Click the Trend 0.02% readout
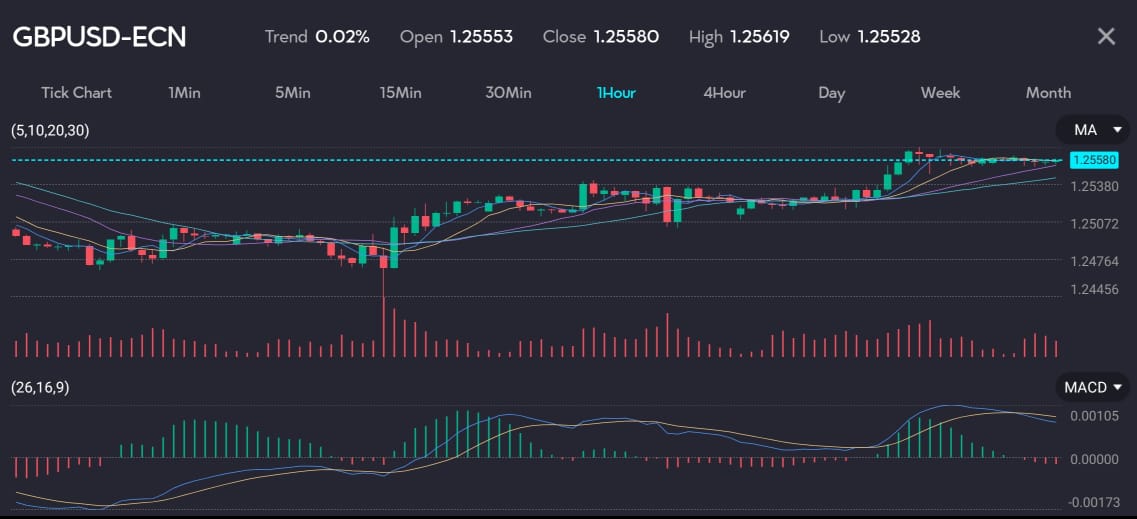The image size is (1137, 519). [317, 37]
